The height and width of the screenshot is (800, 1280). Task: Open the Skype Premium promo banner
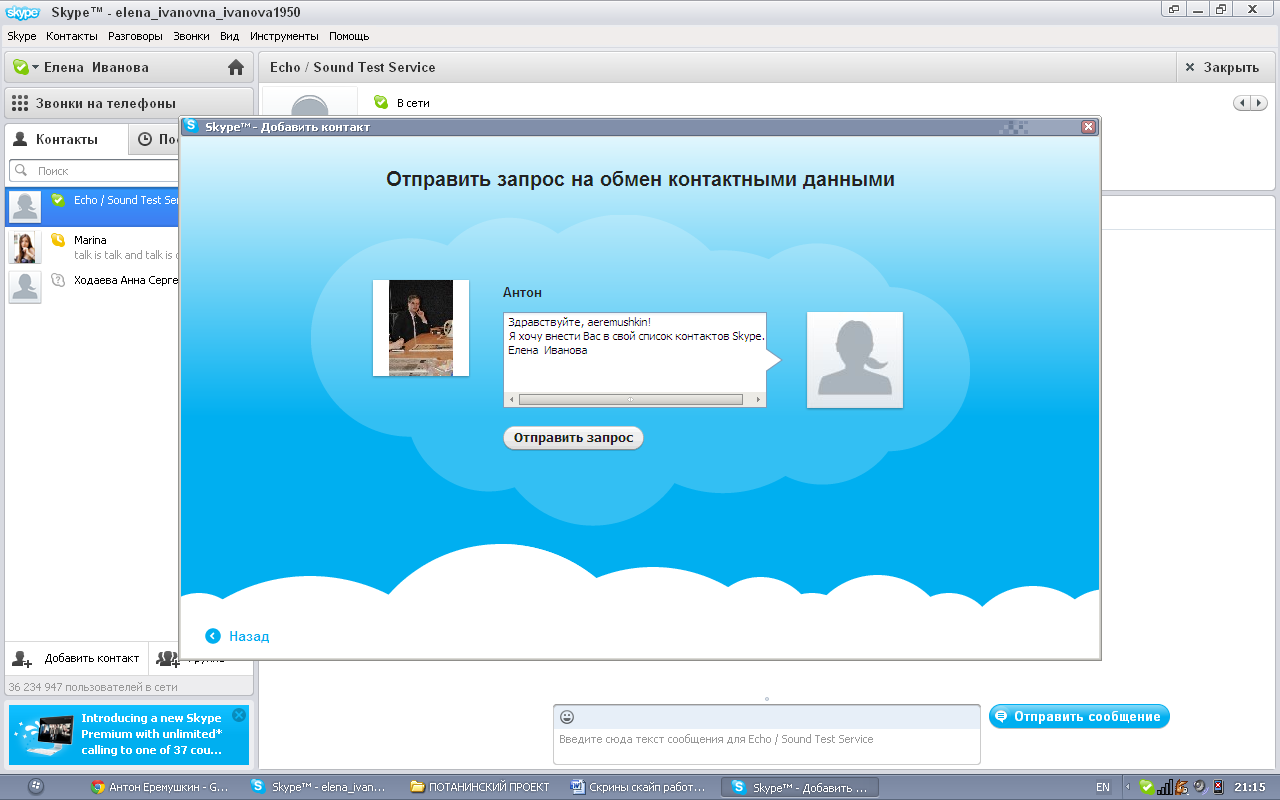tap(128, 734)
